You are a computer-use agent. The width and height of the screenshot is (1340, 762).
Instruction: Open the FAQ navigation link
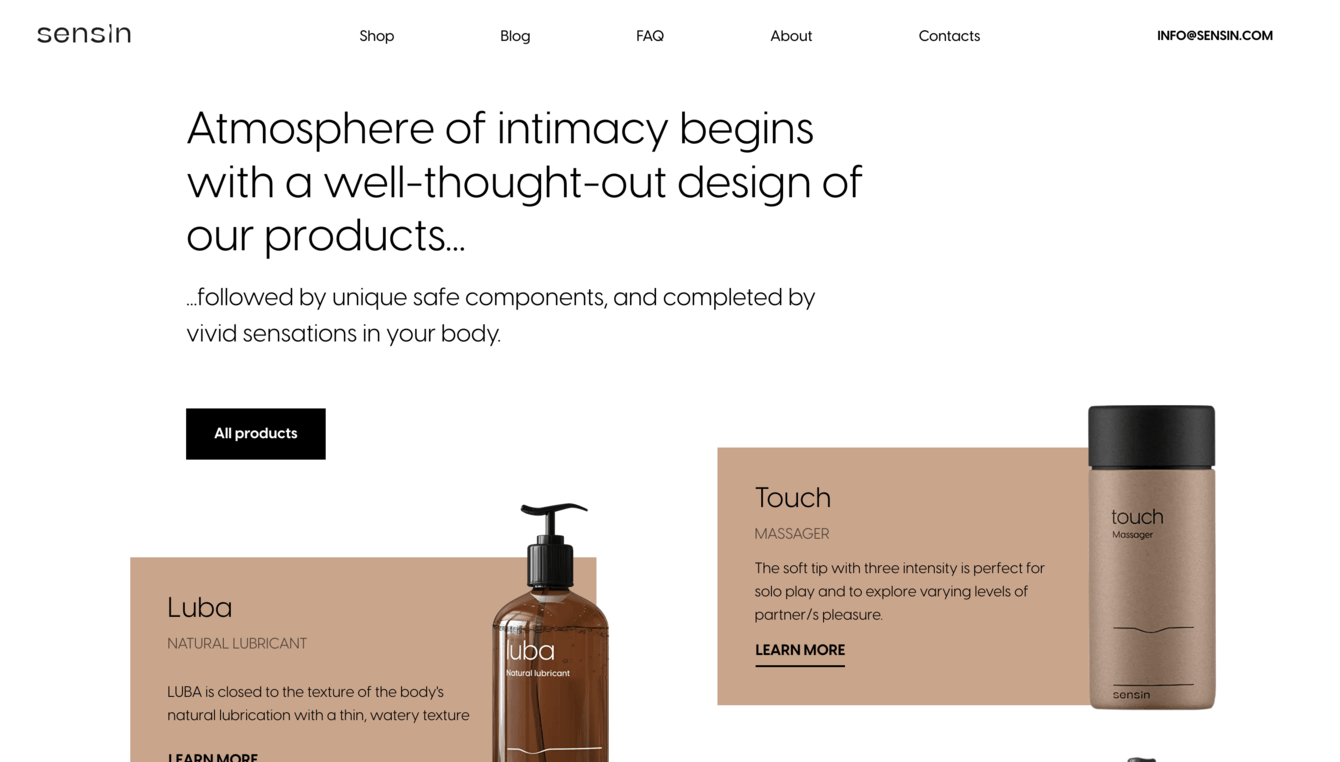650,36
